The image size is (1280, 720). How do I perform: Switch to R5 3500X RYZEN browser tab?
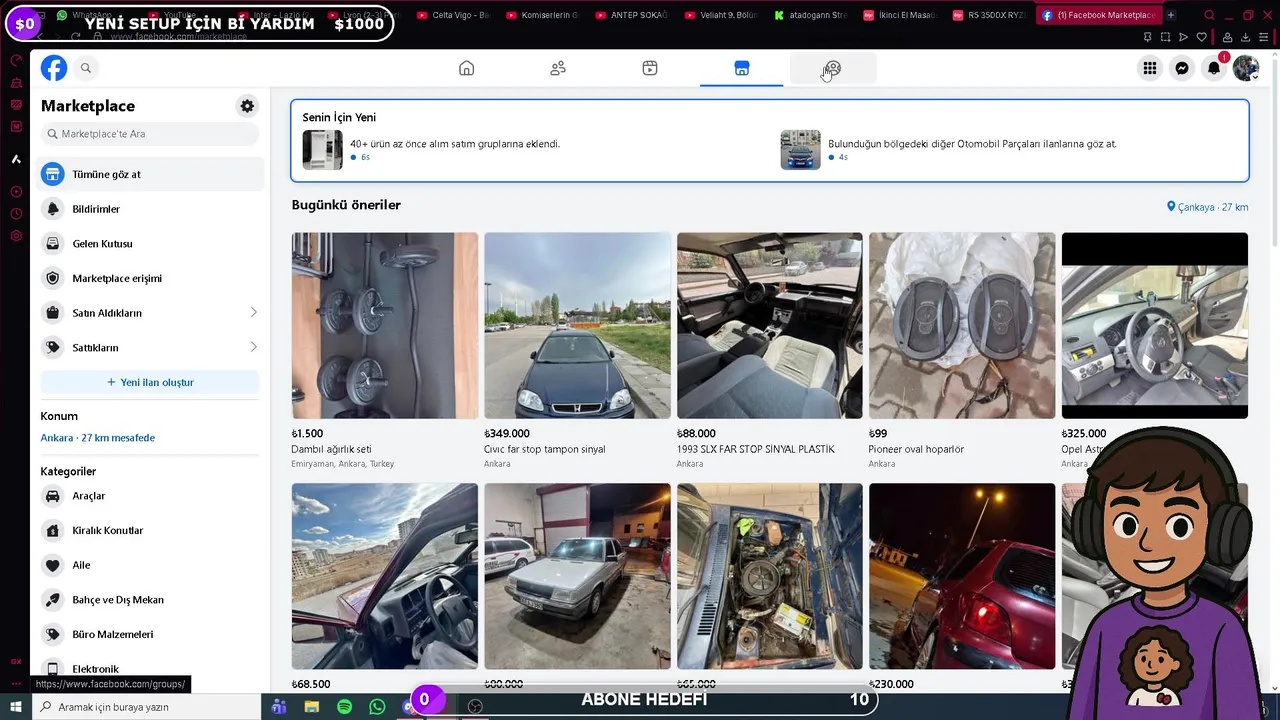[990, 15]
